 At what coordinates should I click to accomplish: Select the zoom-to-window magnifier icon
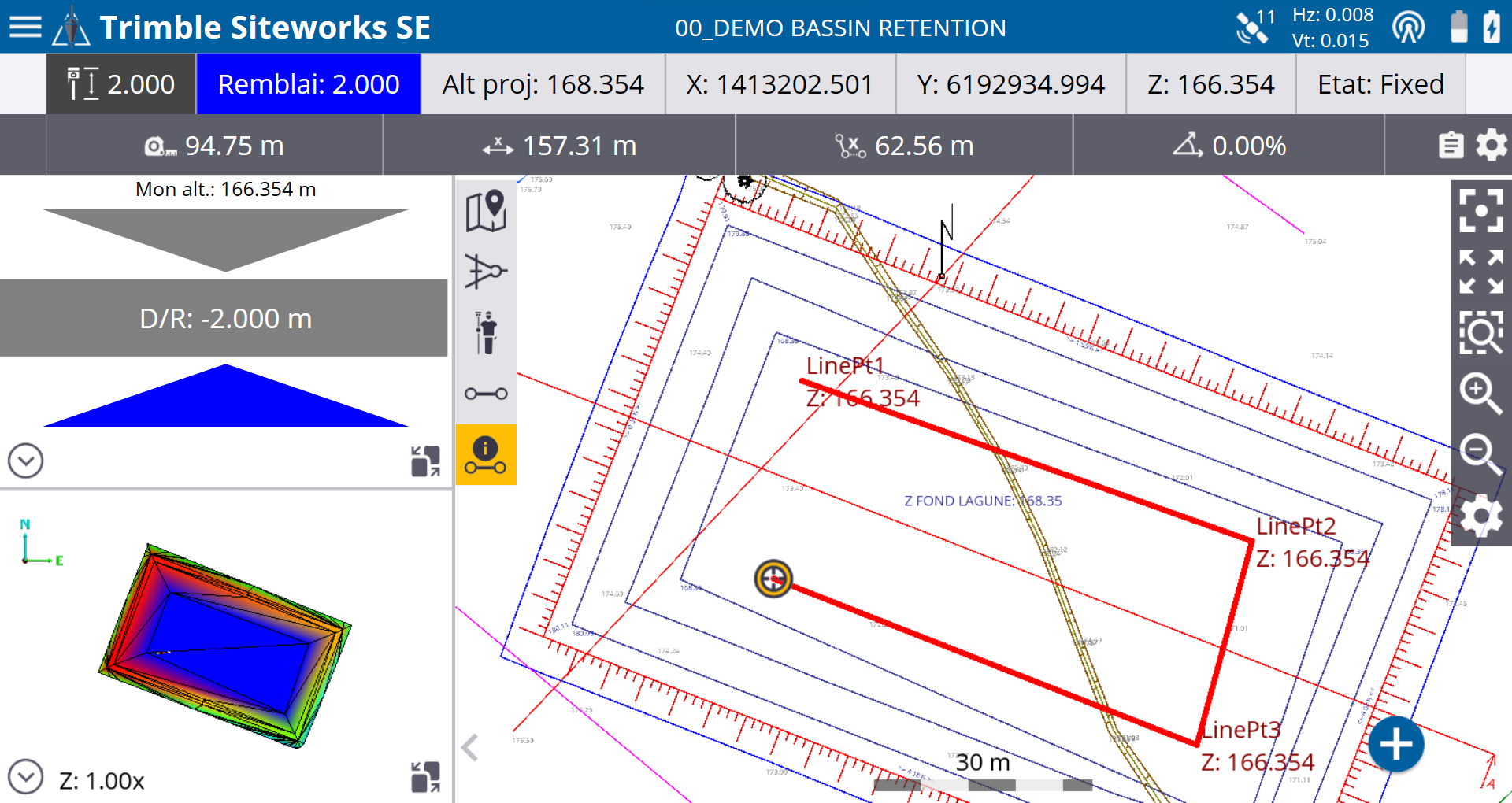pyautogui.click(x=1481, y=333)
